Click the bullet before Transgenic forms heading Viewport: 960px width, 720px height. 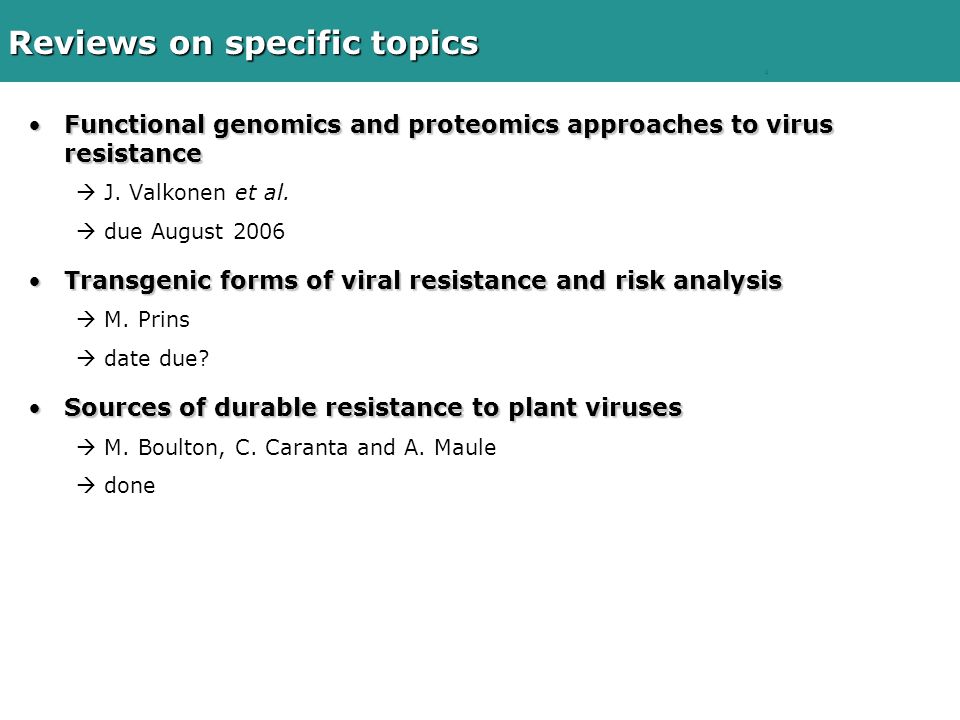(36, 282)
